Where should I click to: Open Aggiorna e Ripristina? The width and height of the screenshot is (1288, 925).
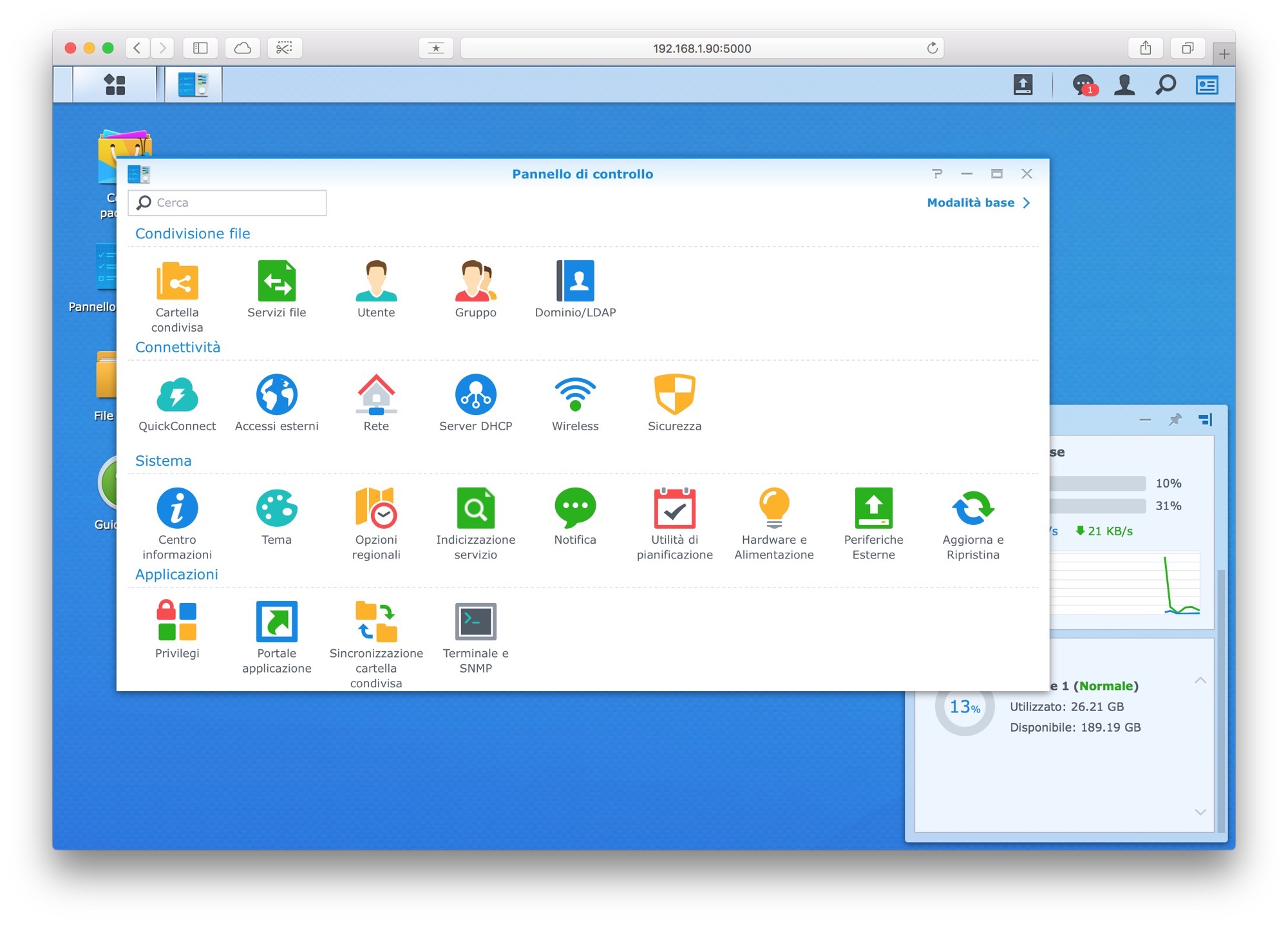click(x=973, y=524)
